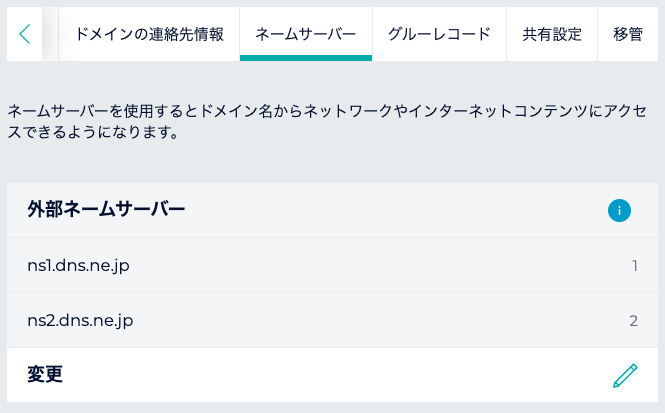The image size is (665, 413).
Task: Click the blank space in the 外部ネームサーバー header
Action: click(x=400, y=210)
